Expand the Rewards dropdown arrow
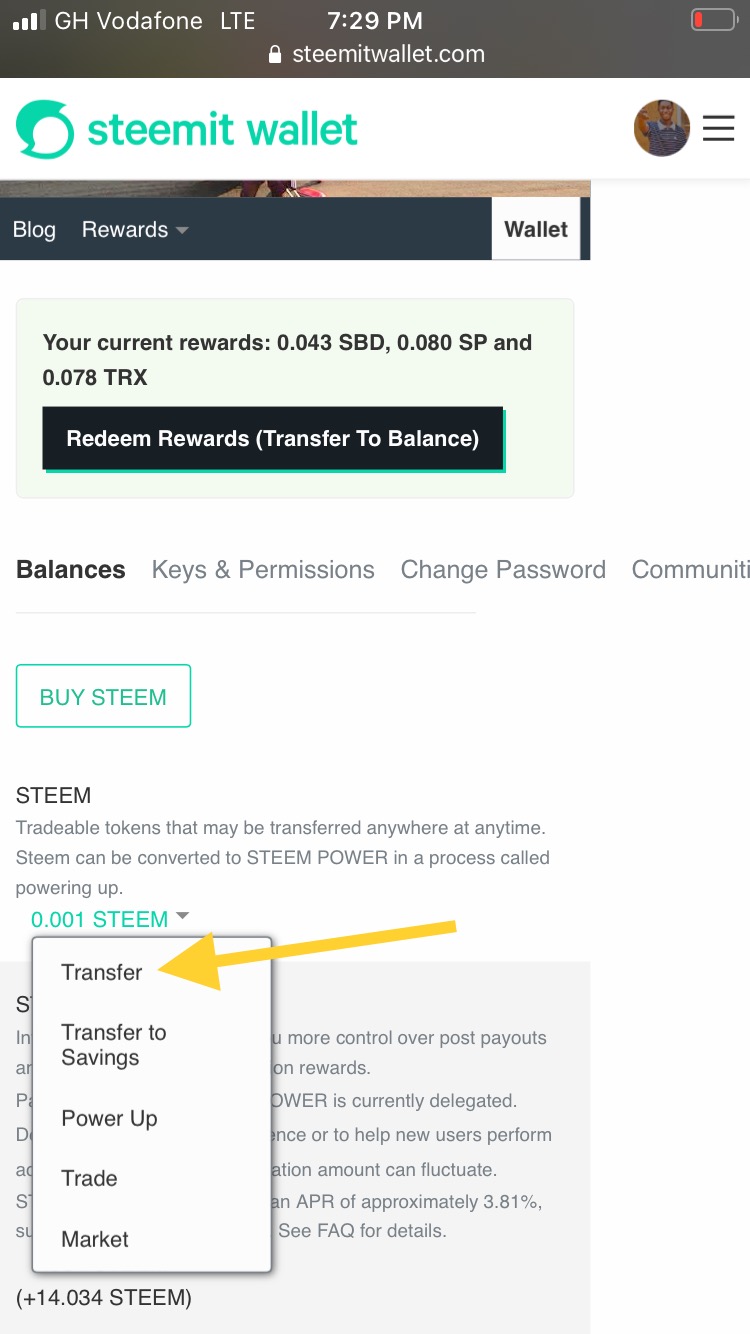Viewport: 750px width, 1334px height. tap(182, 230)
